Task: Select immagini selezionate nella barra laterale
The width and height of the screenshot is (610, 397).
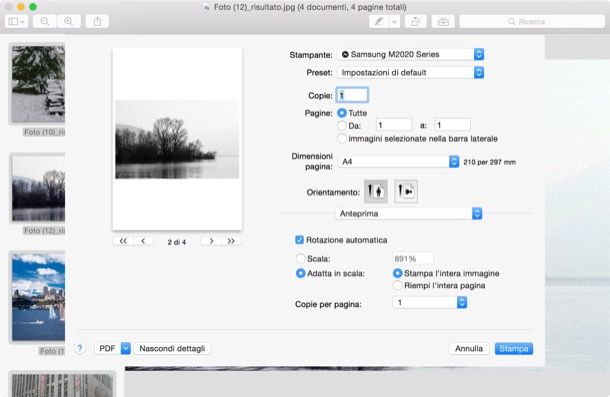Action: click(342, 139)
